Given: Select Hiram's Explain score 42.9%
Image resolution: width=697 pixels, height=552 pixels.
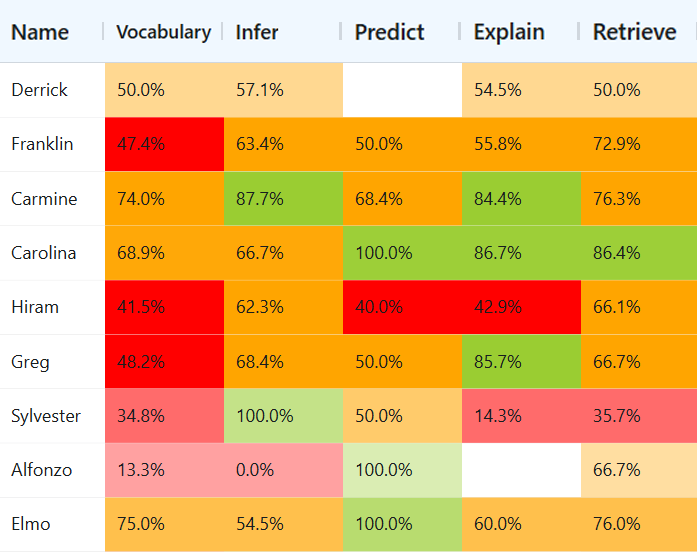Looking at the screenshot, I should [520, 307].
